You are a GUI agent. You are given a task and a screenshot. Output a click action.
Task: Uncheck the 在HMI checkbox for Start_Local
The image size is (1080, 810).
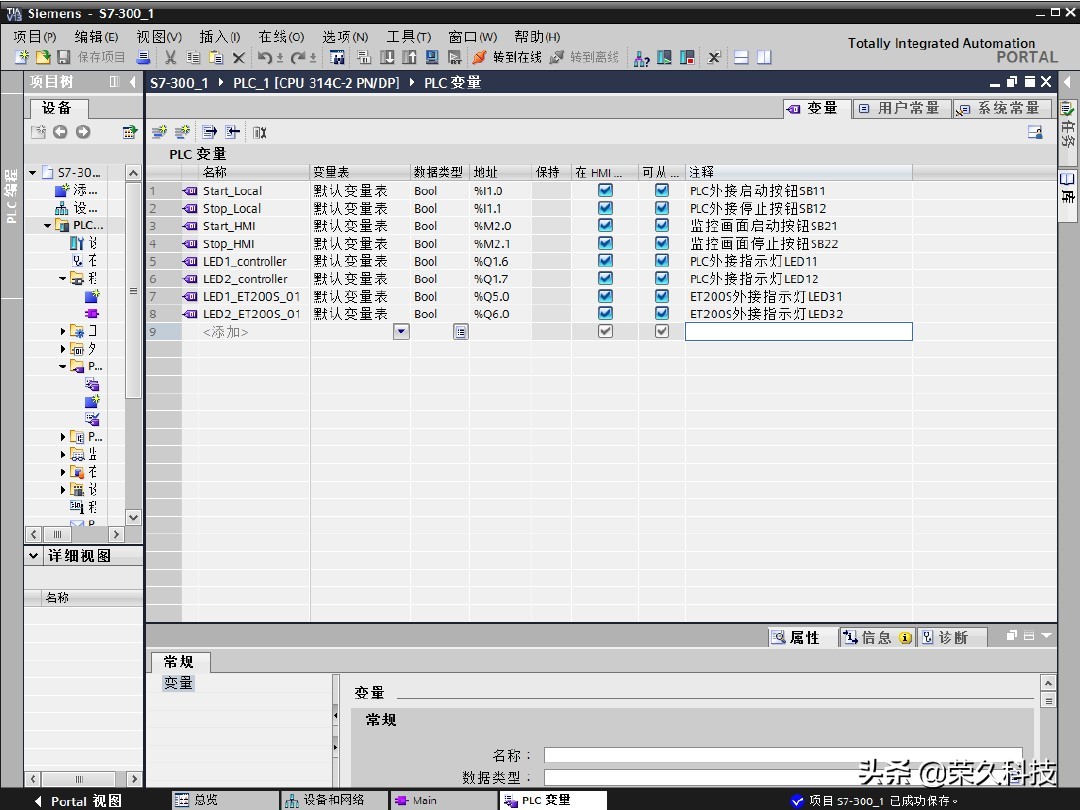605,190
